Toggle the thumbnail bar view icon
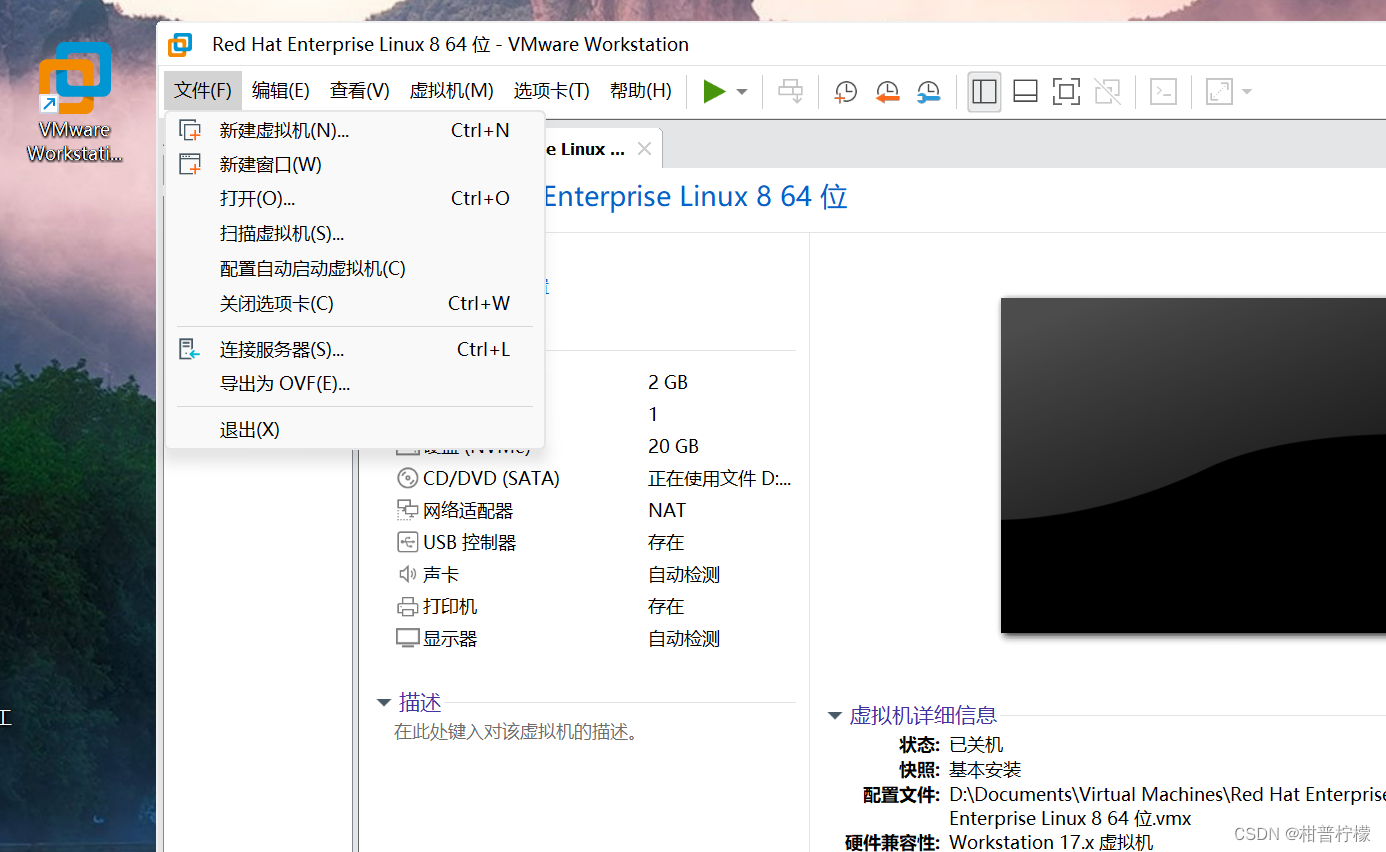 (x=1025, y=92)
